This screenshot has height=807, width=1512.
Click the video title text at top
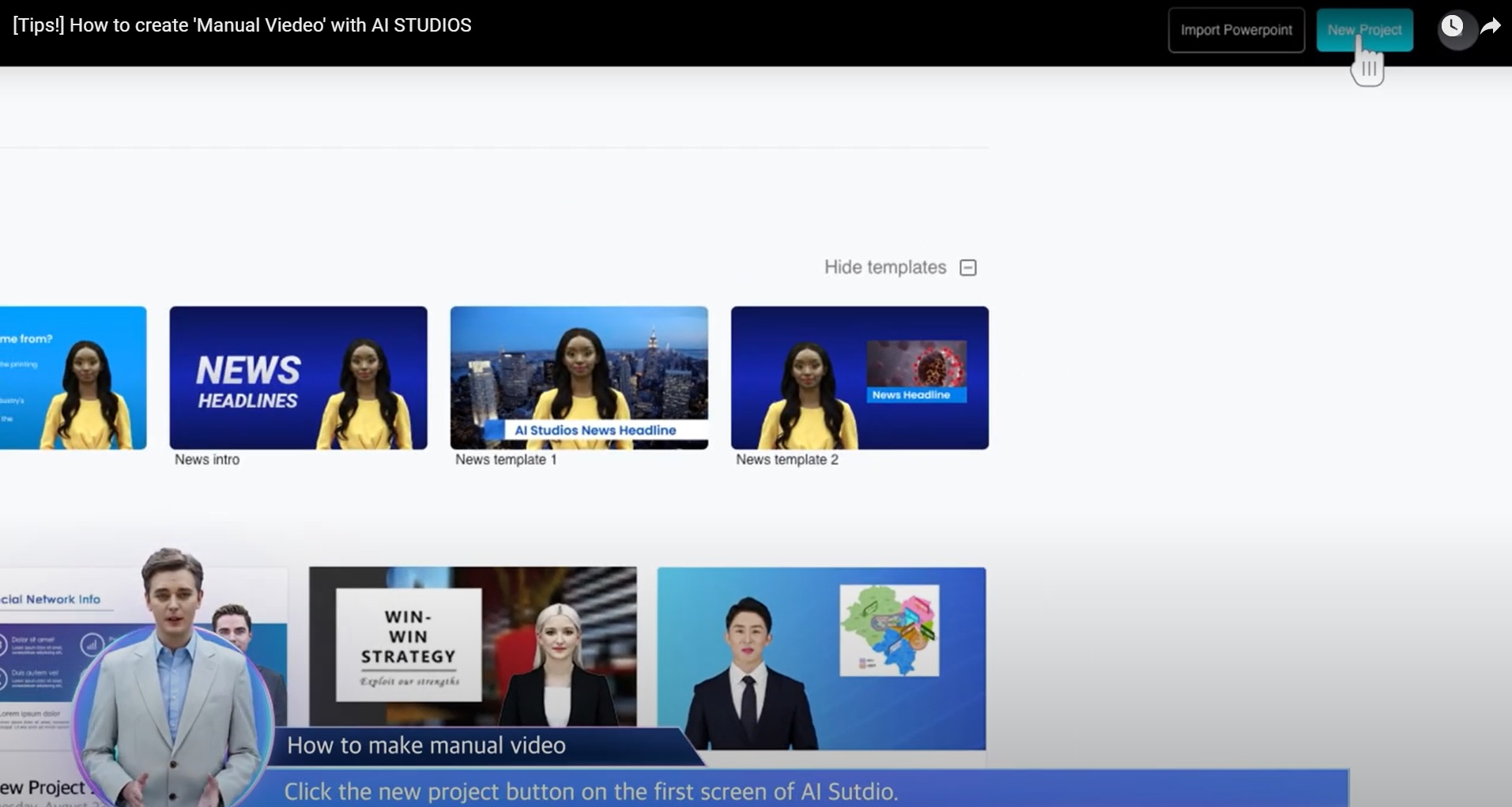tap(242, 25)
